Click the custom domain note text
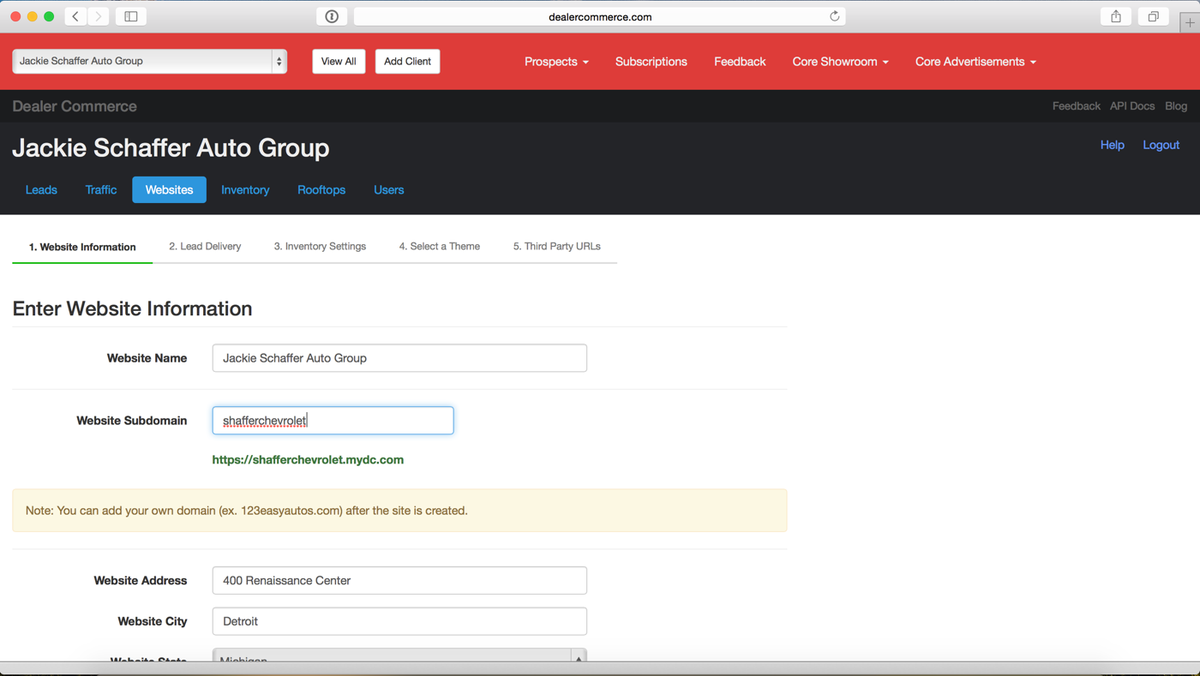 click(247, 510)
